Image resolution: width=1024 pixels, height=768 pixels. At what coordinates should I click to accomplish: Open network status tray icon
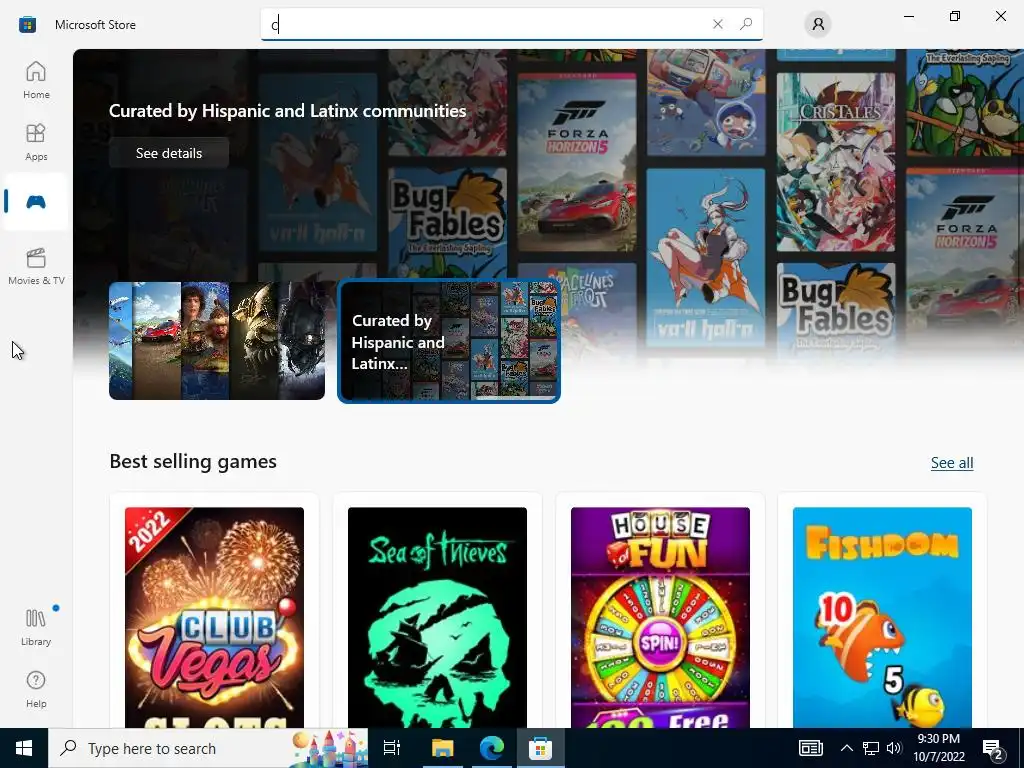pos(871,748)
